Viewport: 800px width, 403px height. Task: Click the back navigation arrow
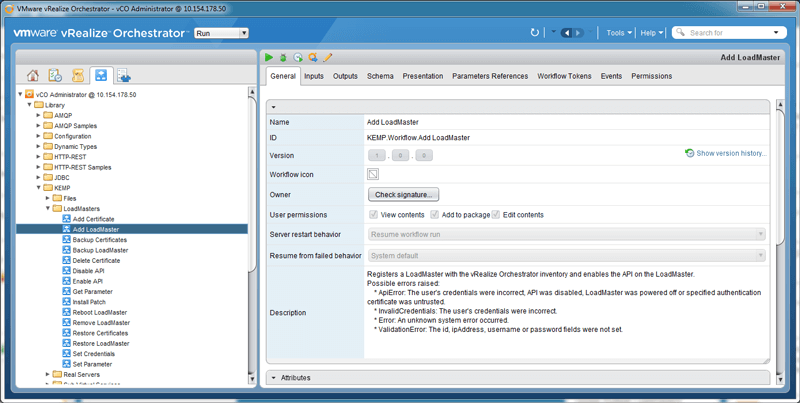(x=566, y=33)
